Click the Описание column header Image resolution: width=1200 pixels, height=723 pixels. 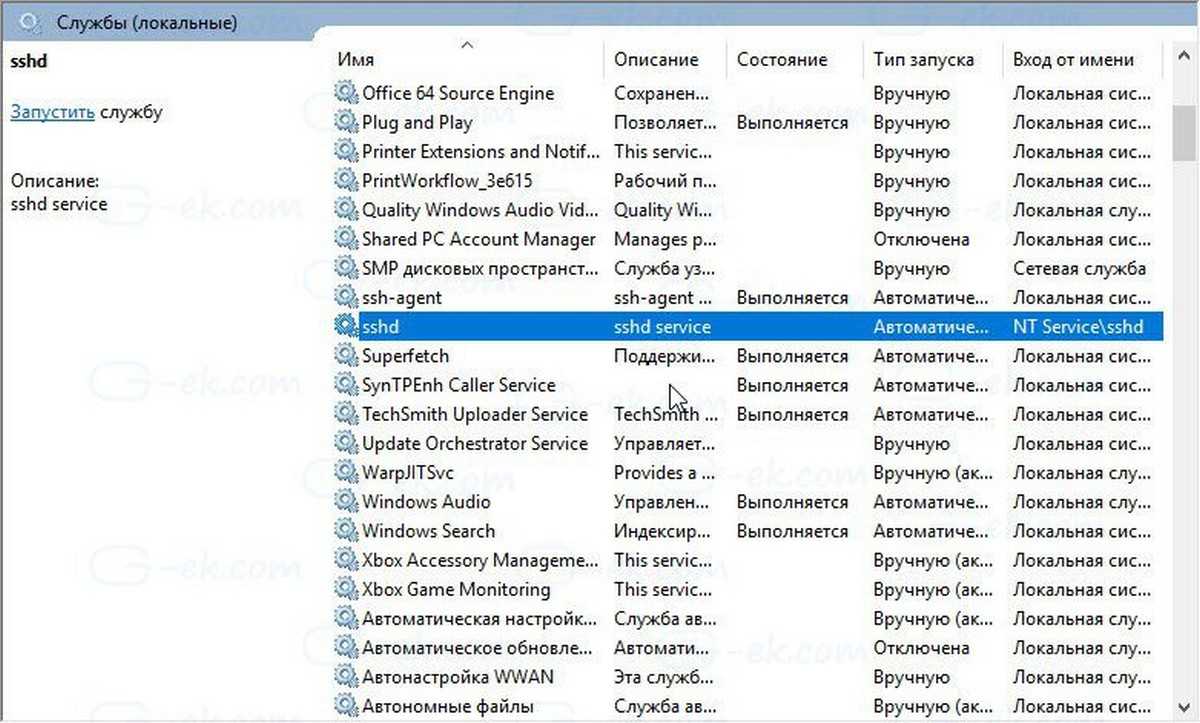pyautogui.click(x=656, y=60)
